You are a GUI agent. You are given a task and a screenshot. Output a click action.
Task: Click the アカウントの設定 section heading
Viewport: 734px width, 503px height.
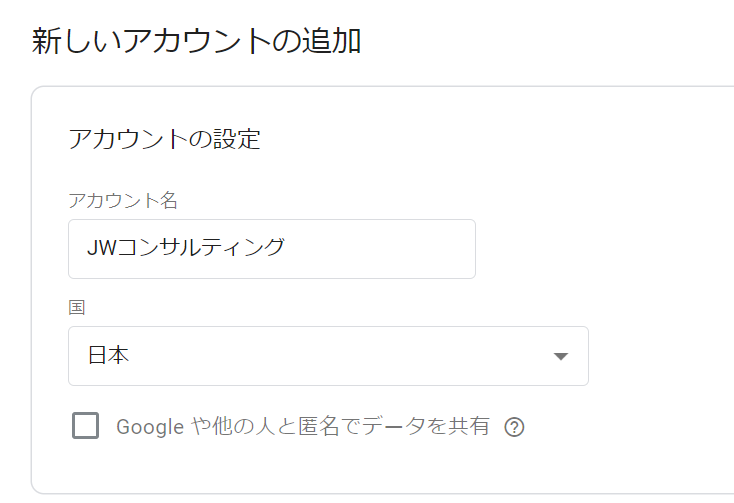coord(164,139)
